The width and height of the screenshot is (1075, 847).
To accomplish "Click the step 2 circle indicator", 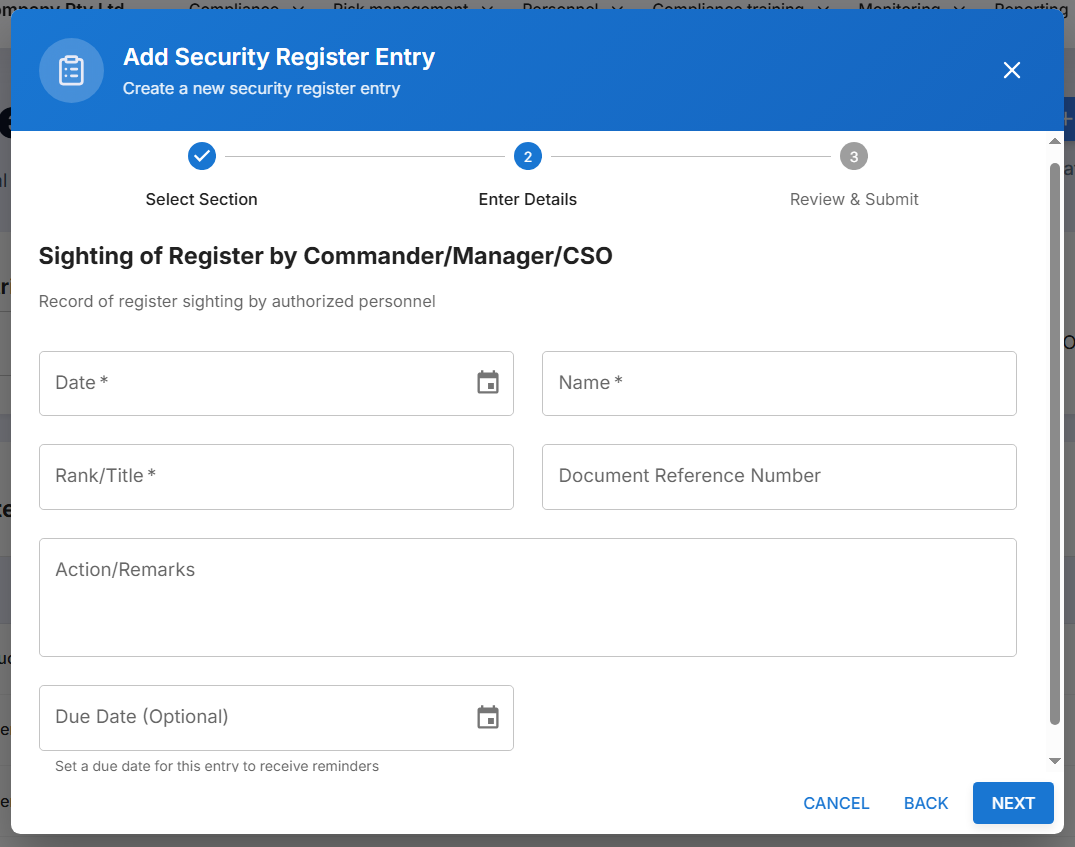I will [x=528, y=156].
